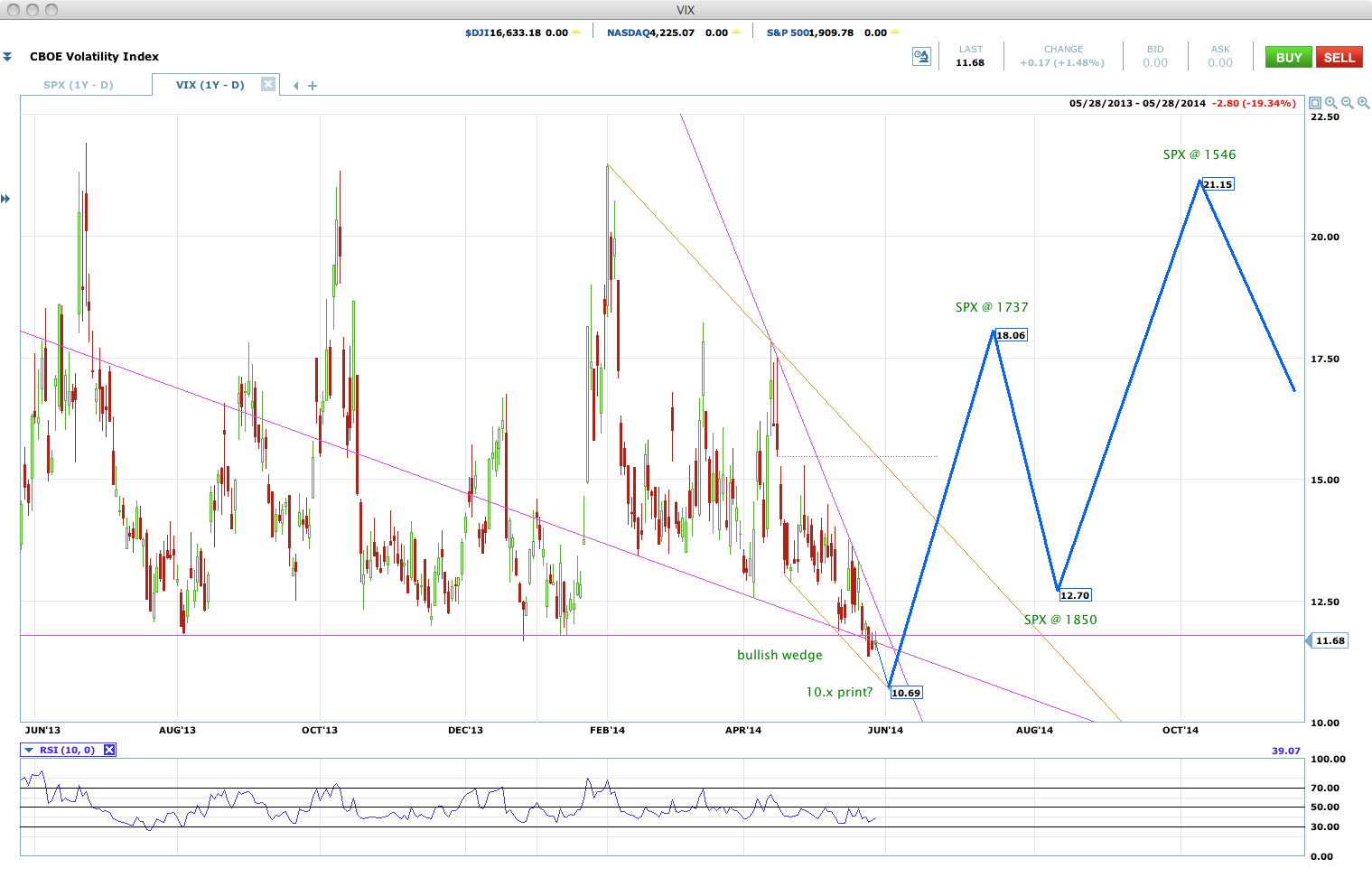The height and width of the screenshot is (887, 1372).
Task: Click the rightmost zoom magnifier icon
Action: 1364,103
